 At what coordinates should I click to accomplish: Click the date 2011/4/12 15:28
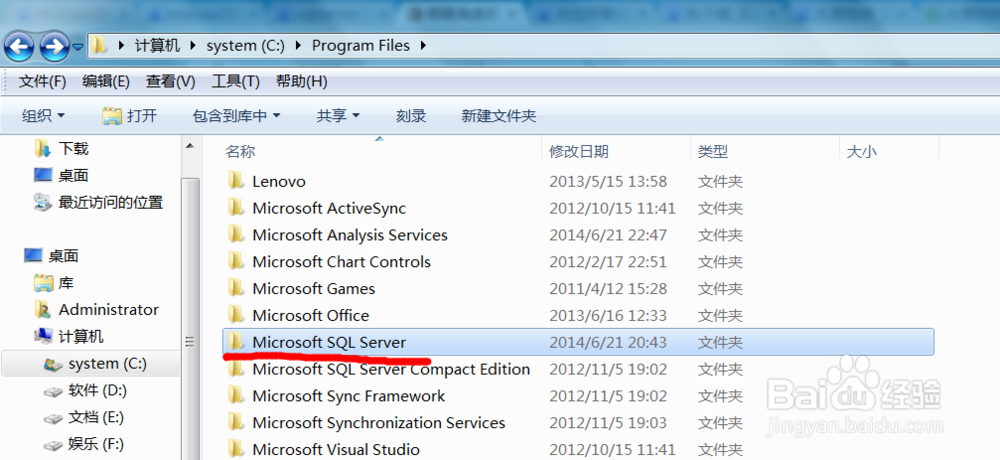pos(608,288)
